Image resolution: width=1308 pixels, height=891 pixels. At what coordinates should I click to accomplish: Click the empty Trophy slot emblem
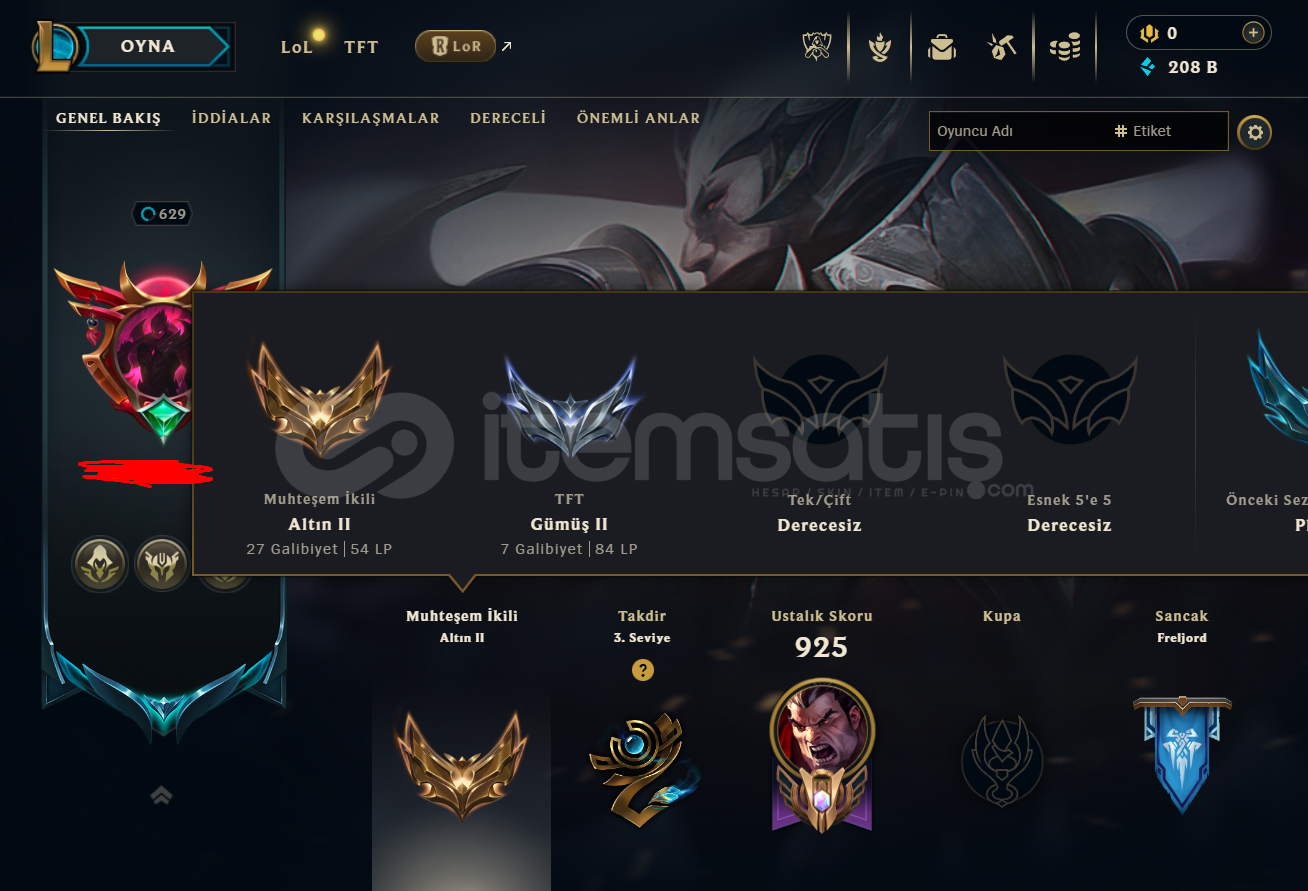[x=1002, y=761]
